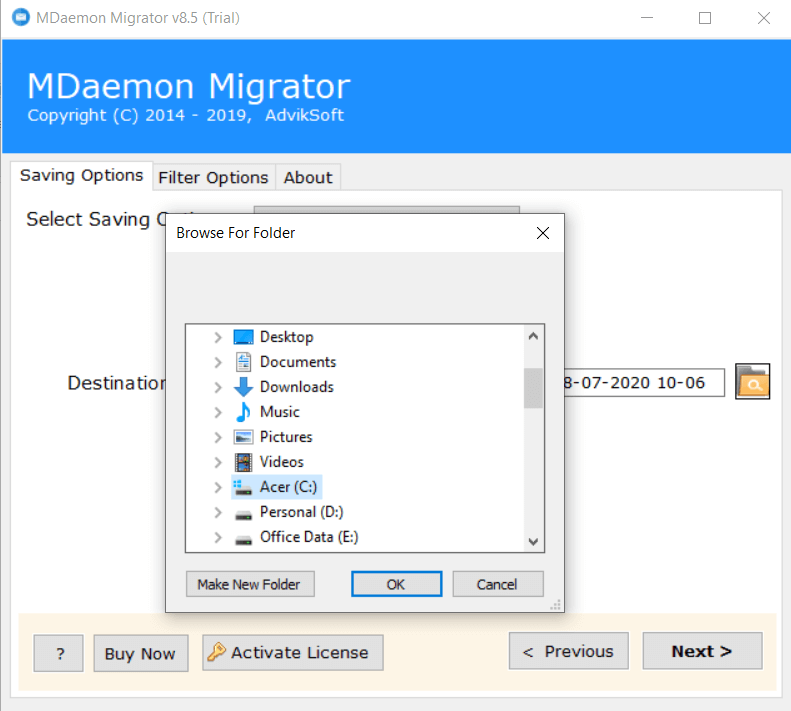Image resolution: width=791 pixels, height=711 pixels.
Task: Select the Office Data (E:) label
Action: point(309,537)
